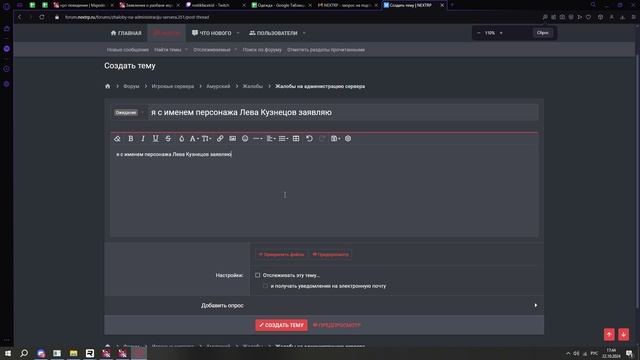
Task: Open the insert more-options dropdown in toolbar
Action: [x=258, y=139]
